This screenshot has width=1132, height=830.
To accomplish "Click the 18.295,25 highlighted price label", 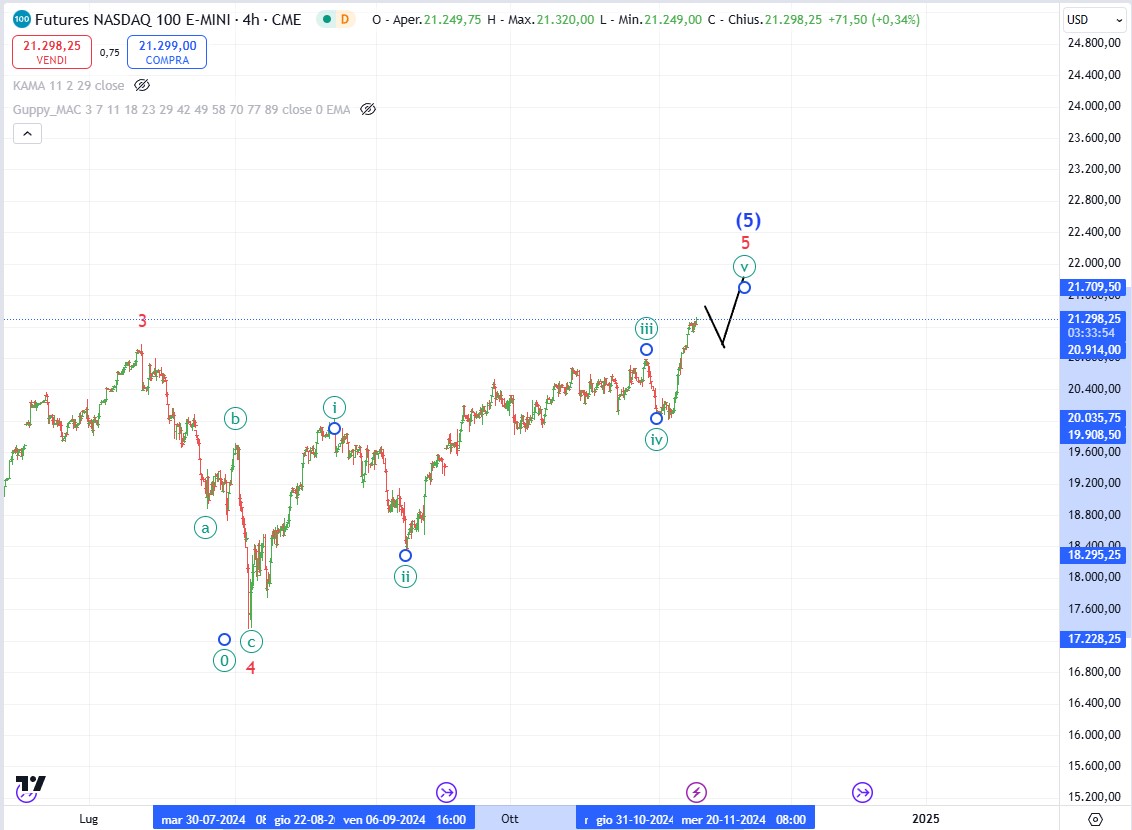I will pos(1094,555).
